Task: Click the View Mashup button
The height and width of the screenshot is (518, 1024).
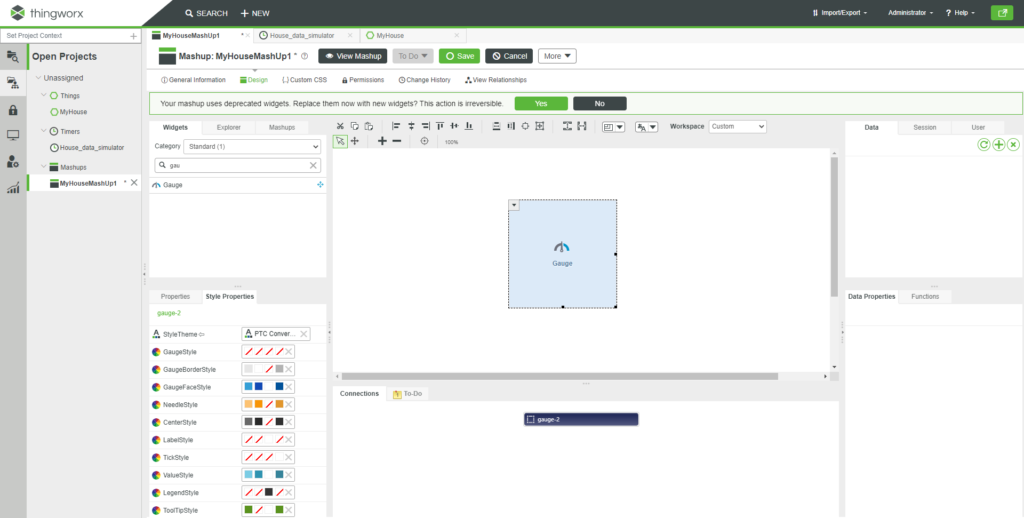Action: coord(353,56)
